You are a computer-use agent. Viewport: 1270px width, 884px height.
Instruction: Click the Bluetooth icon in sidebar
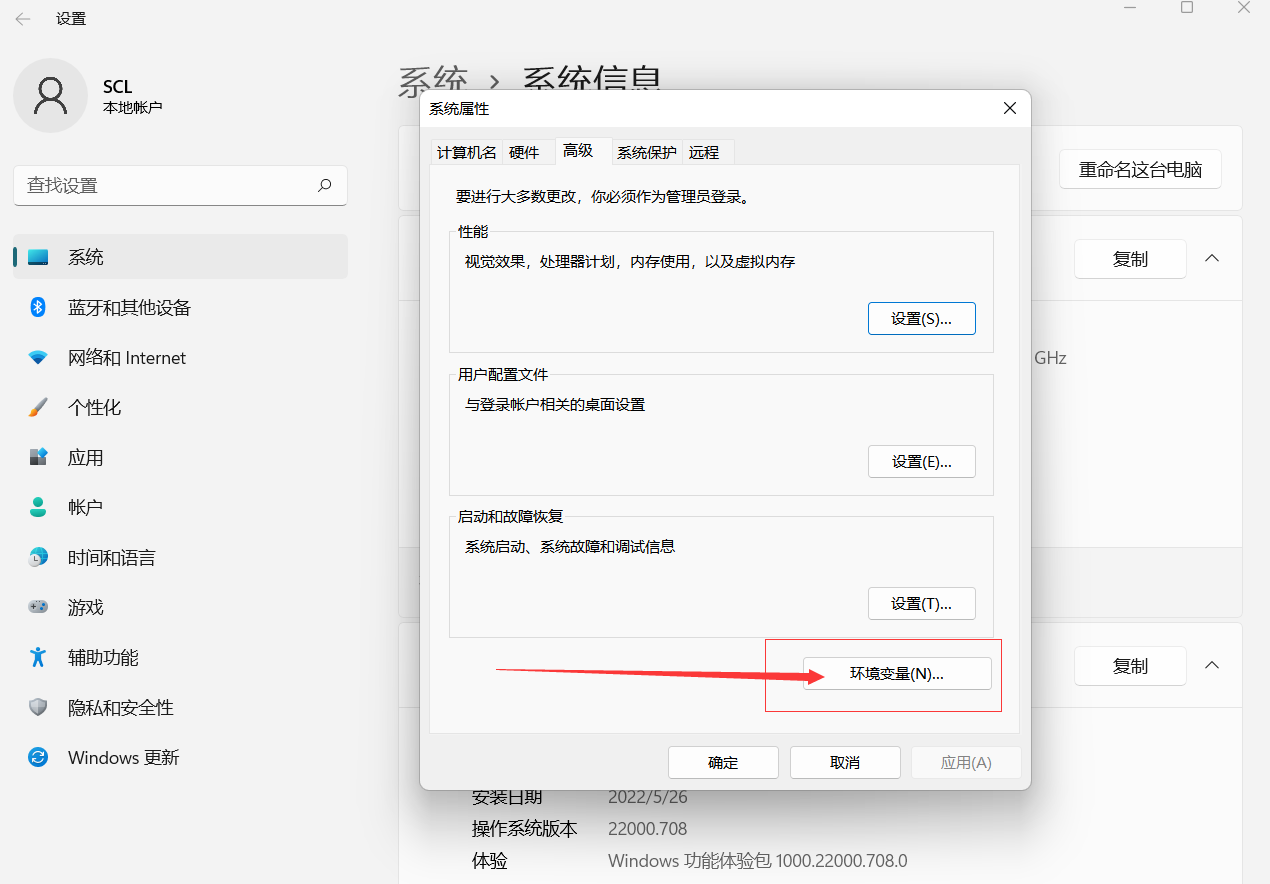pos(38,307)
